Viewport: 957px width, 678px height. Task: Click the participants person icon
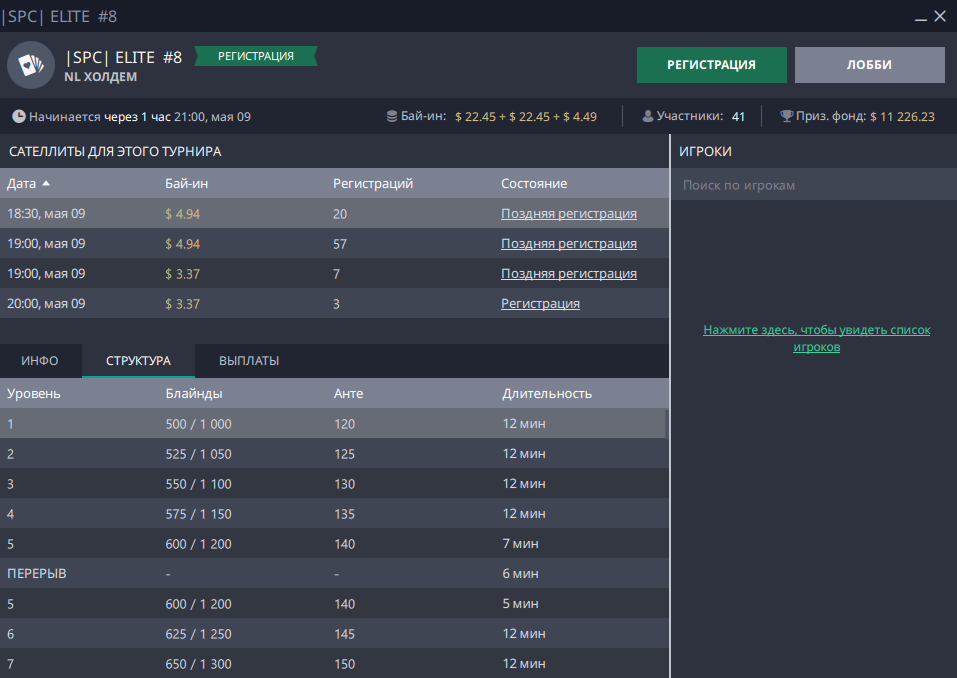coord(648,117)
